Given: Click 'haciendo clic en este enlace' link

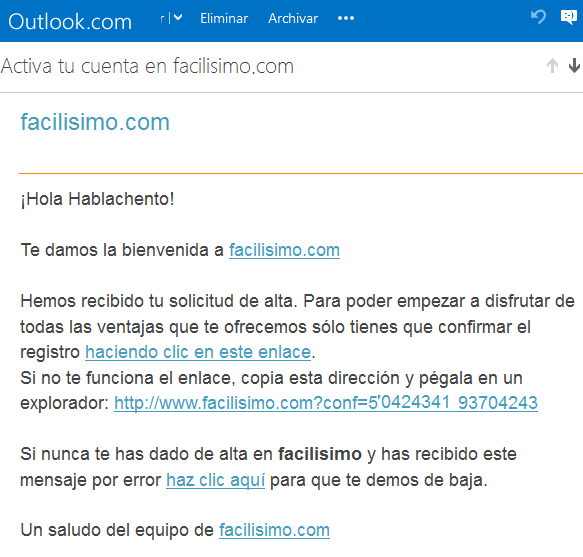Looking at the screenshot, I should tap(198, 352).
